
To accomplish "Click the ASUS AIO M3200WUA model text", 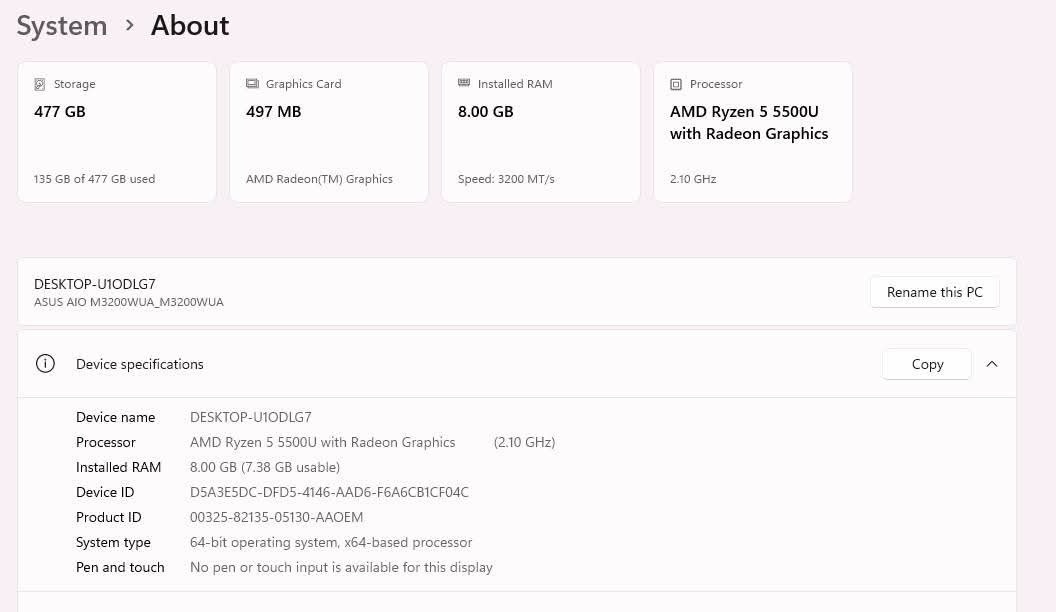I will coord(129,302).
